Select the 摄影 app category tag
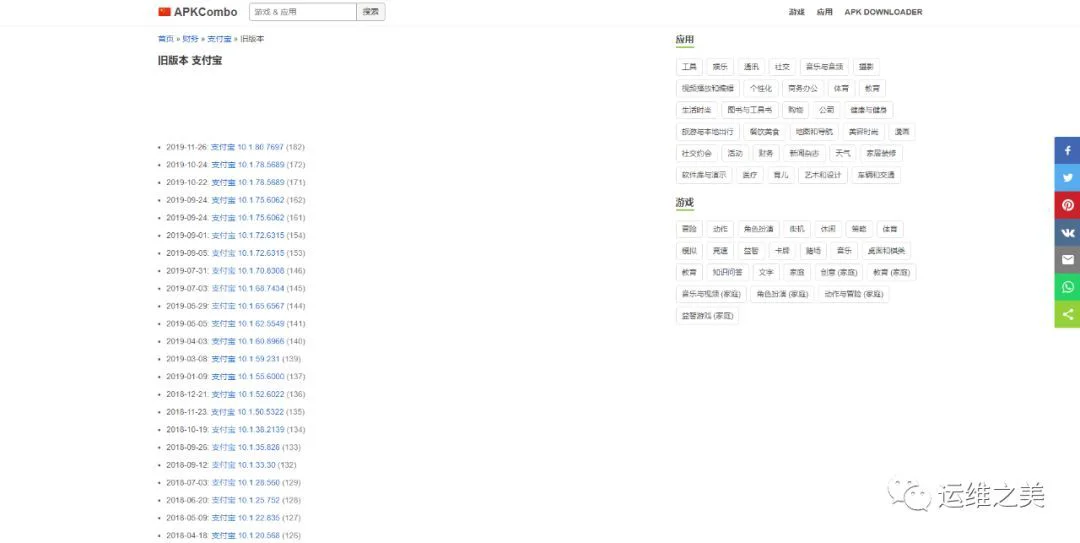The height and width of the screenshot is (543, 1080). point(866,67)
